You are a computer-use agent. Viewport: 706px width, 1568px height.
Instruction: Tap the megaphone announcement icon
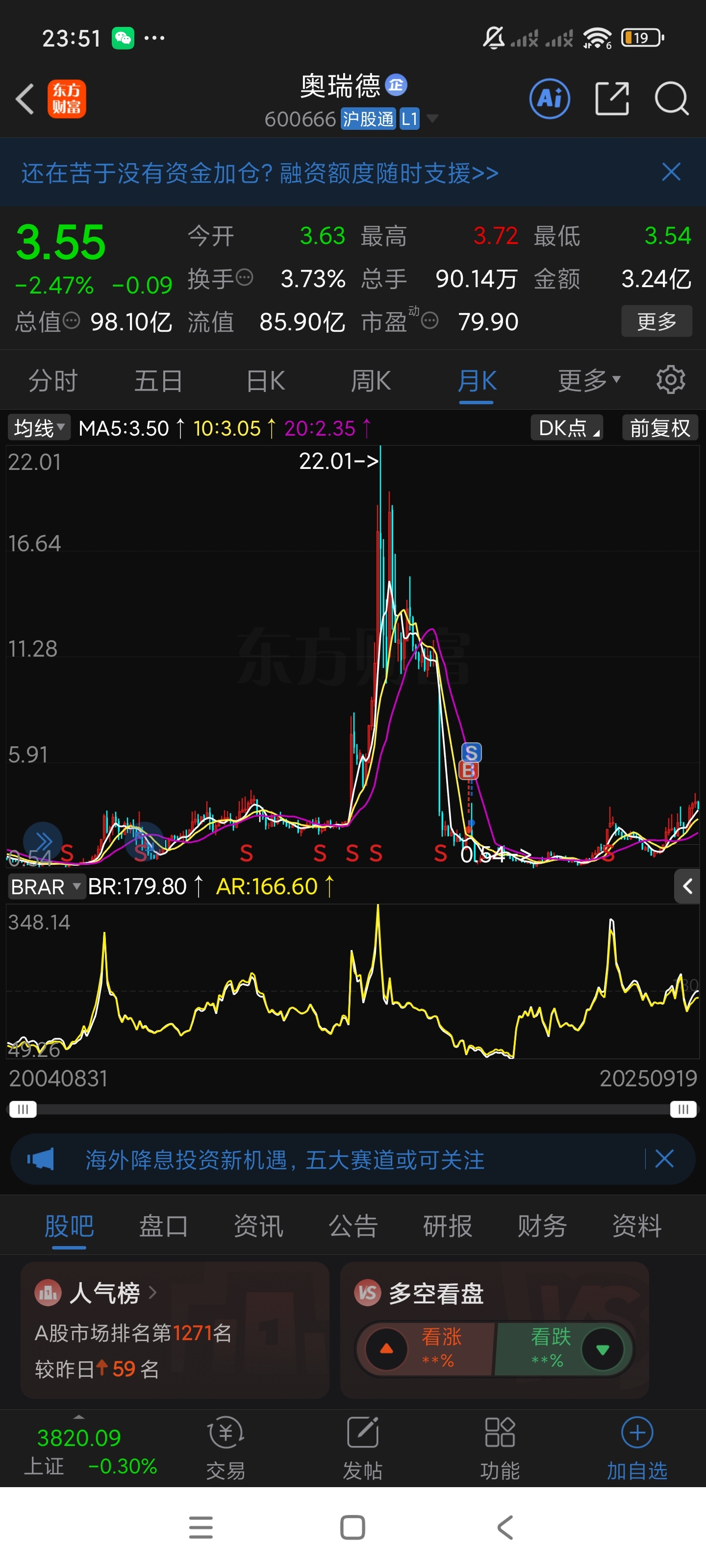(x=40, y=1159)
